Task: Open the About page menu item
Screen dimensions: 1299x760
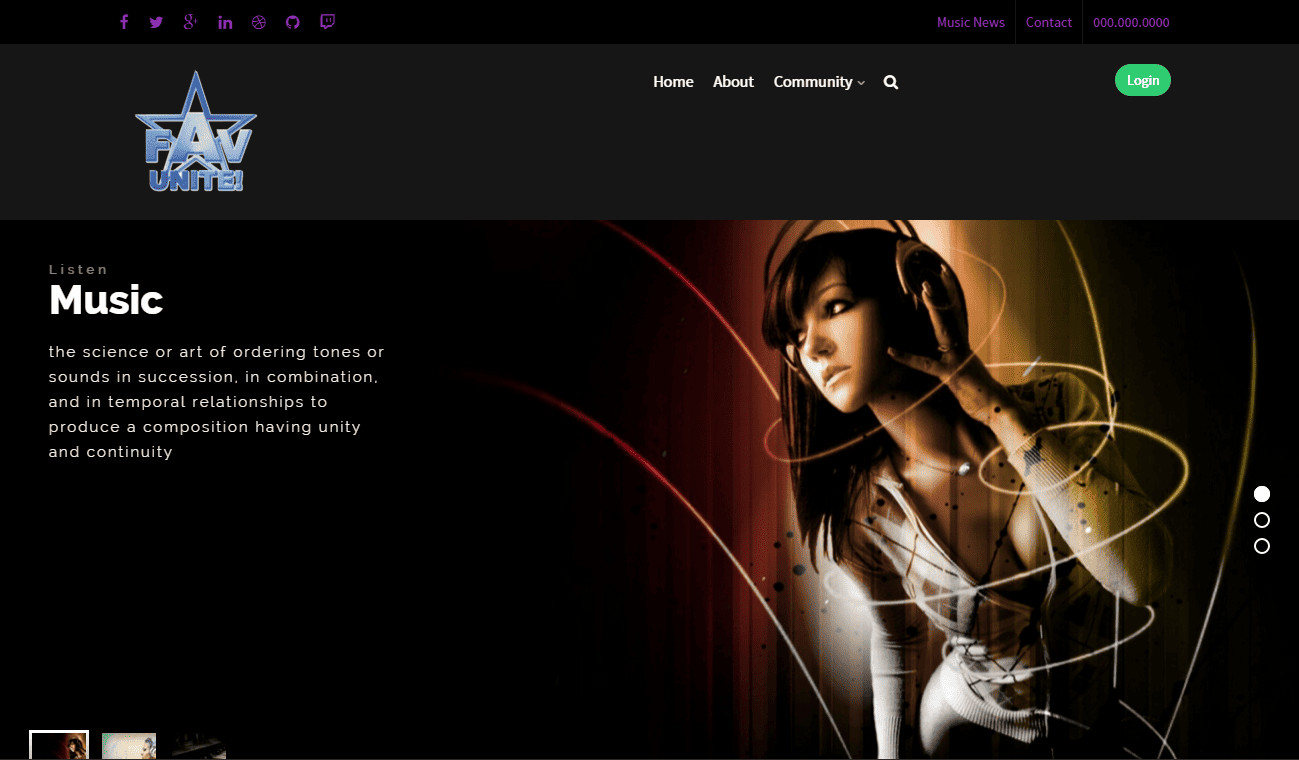Action: pos(733,82)
